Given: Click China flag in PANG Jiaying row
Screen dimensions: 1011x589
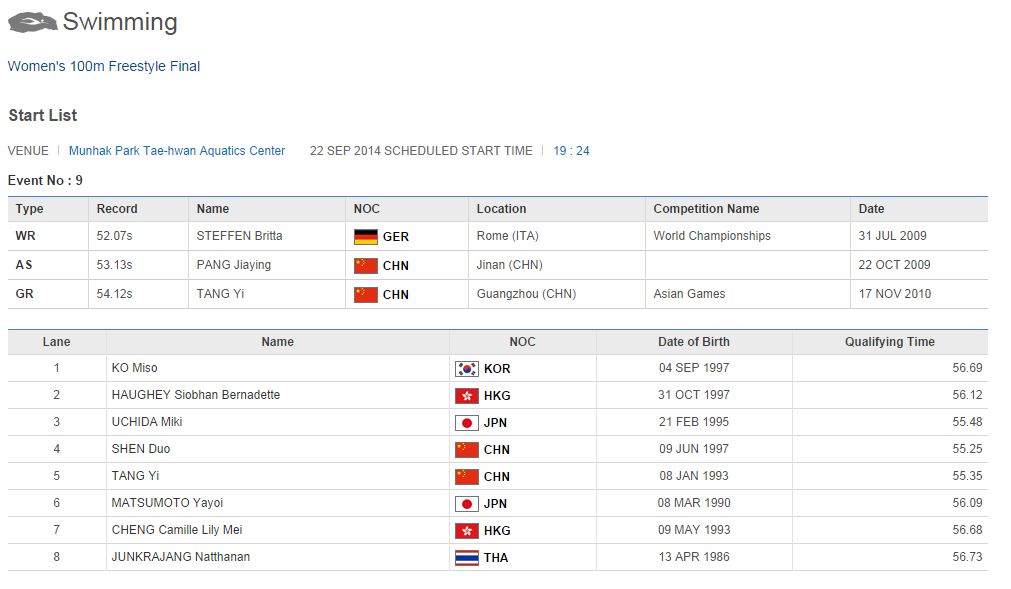Looking at the screenshot, I should [366, 265].
